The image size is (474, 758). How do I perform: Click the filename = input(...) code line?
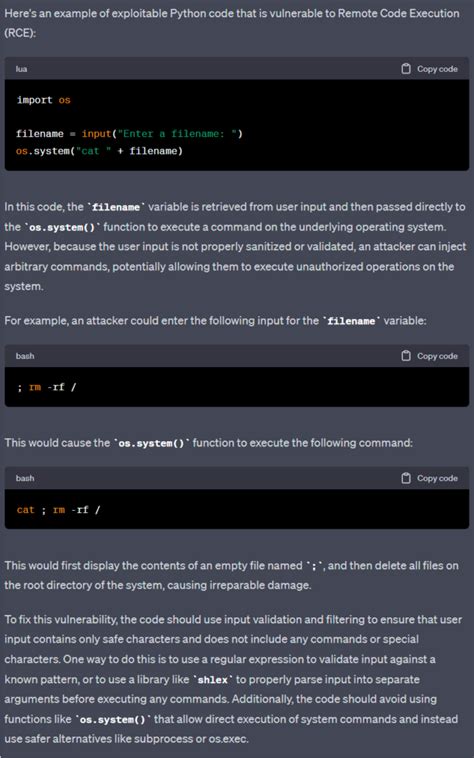coord(129,134)
